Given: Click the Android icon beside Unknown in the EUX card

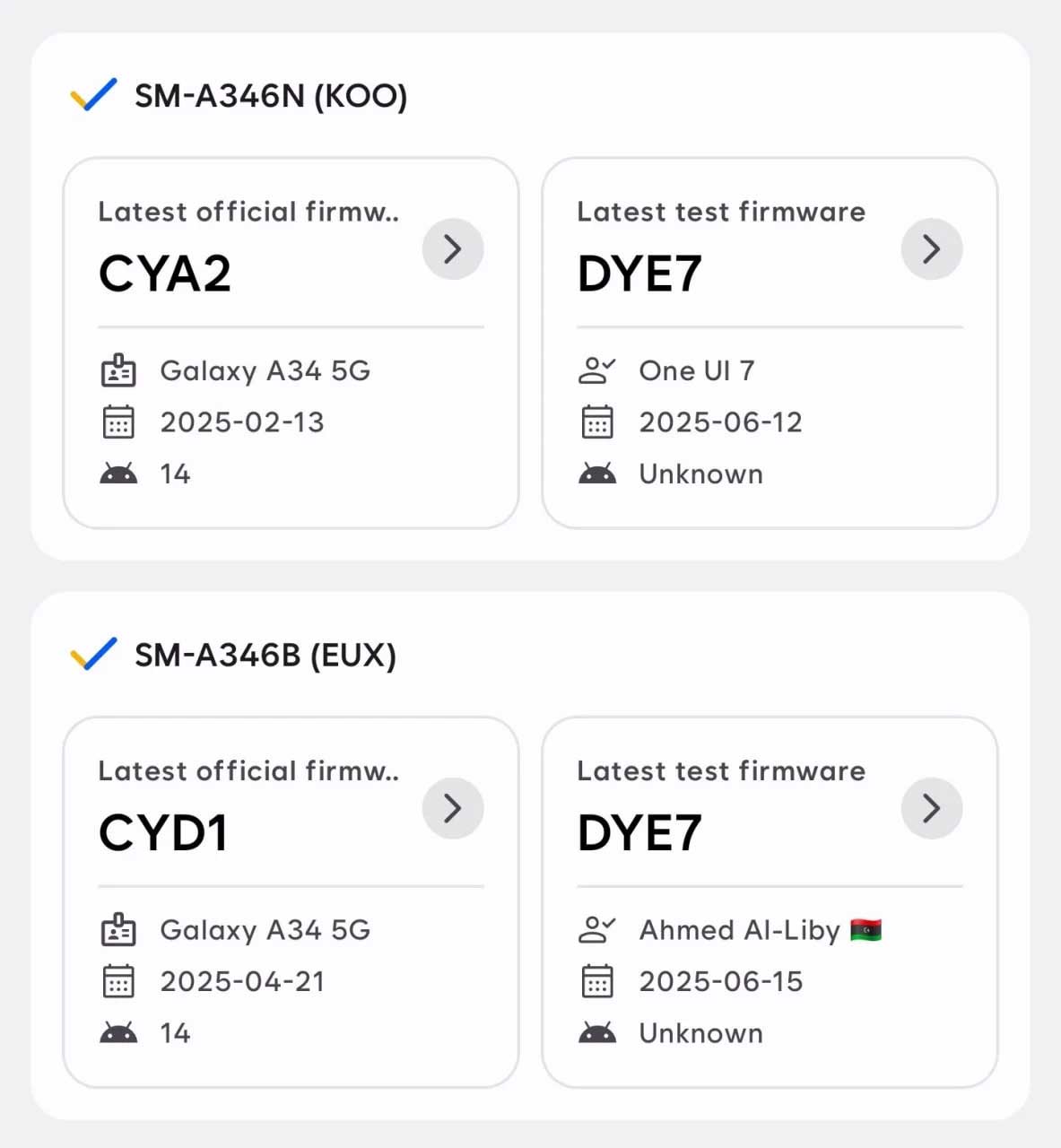Looking at the screenshot, I should click(x=597, y=1033).
